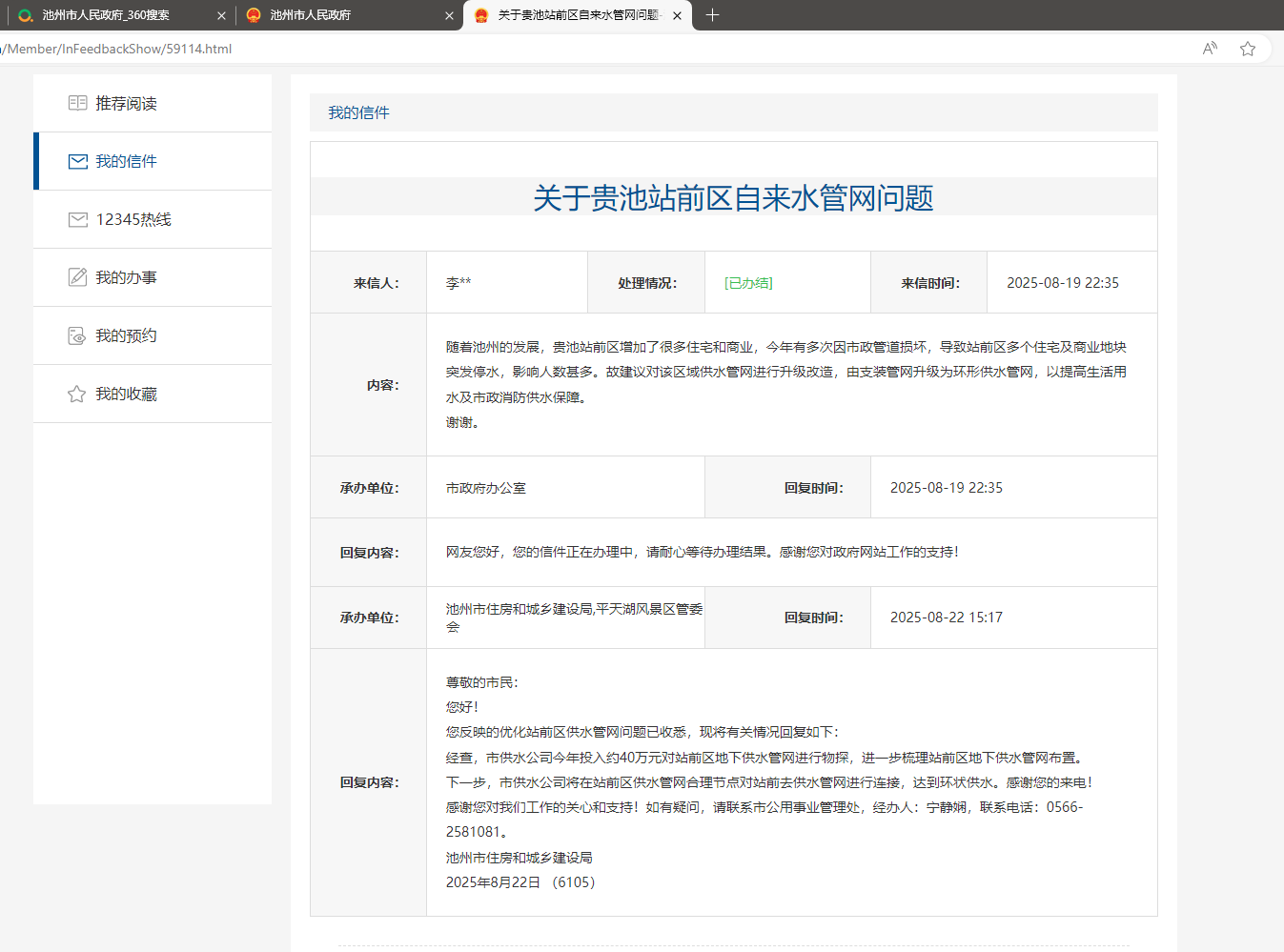Click the title 关于贵池站前区自来水管网问题
The width and height of the screenshot is (1284, 952).
[733, 197]
